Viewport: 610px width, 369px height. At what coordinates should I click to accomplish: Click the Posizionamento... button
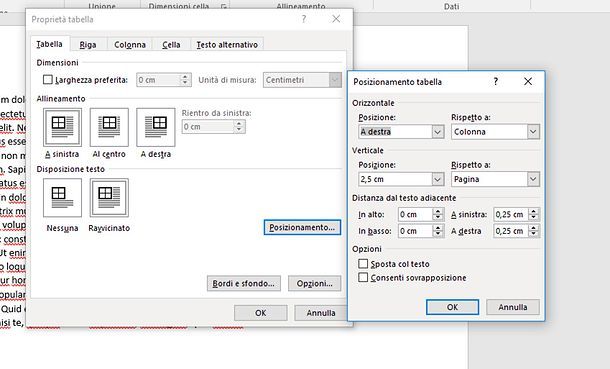pos(302,227)
